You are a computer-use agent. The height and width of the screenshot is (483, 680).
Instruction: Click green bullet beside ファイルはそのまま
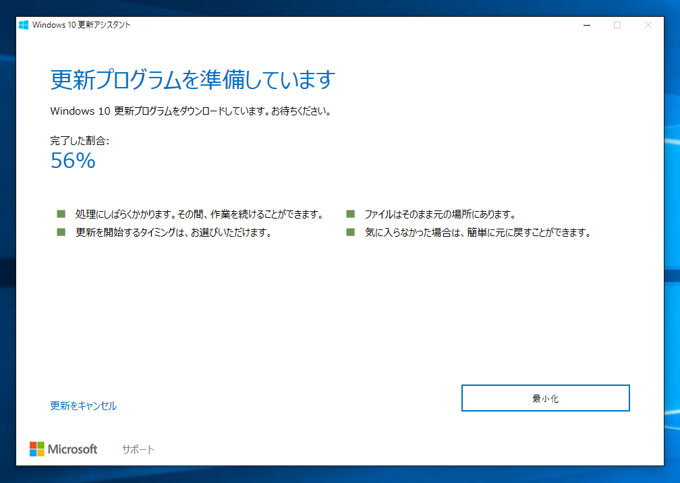coord(350,214)
